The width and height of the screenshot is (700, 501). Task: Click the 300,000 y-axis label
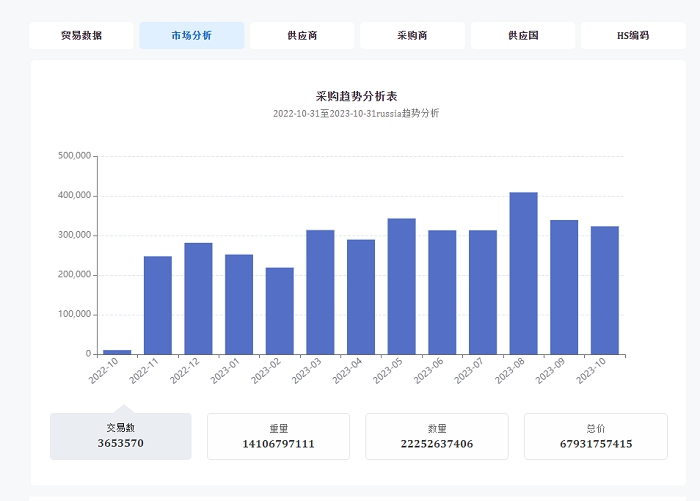tap(74, 235)
